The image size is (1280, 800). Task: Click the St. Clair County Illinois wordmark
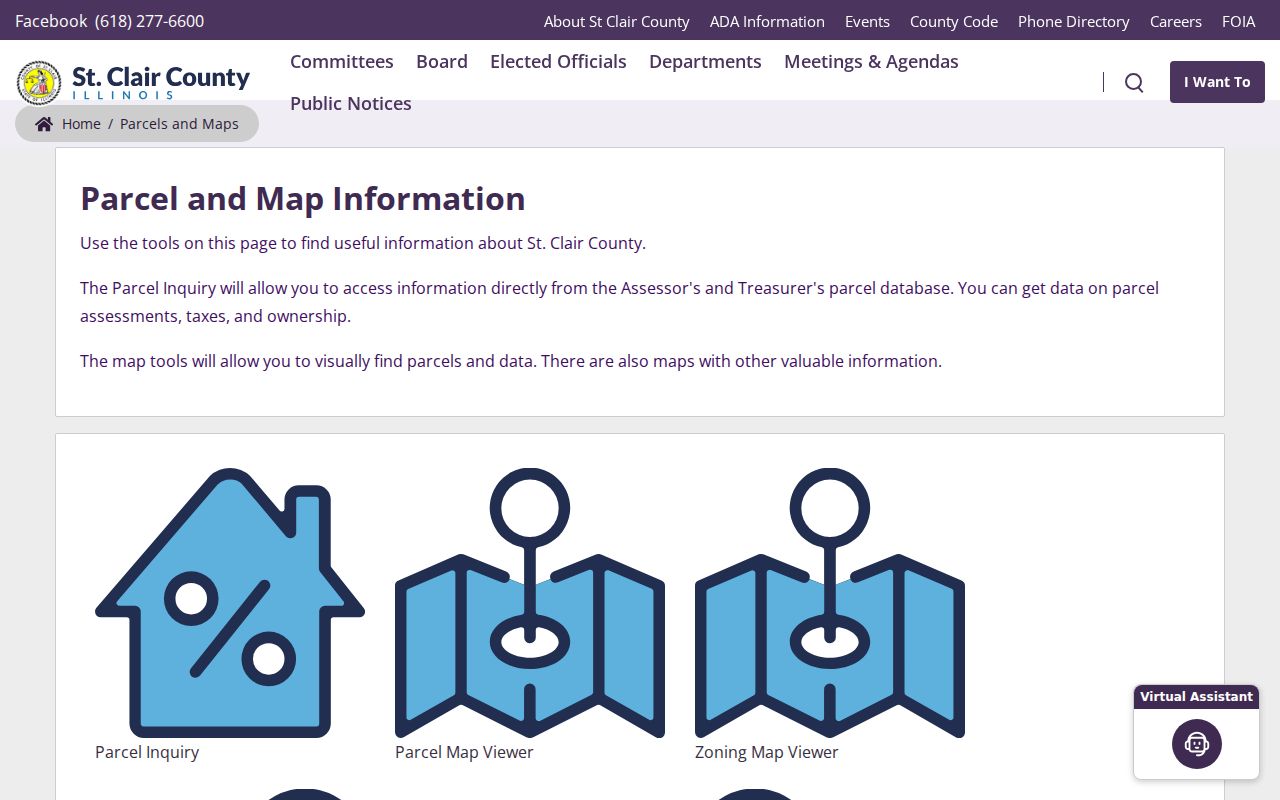tap(161, 82)
